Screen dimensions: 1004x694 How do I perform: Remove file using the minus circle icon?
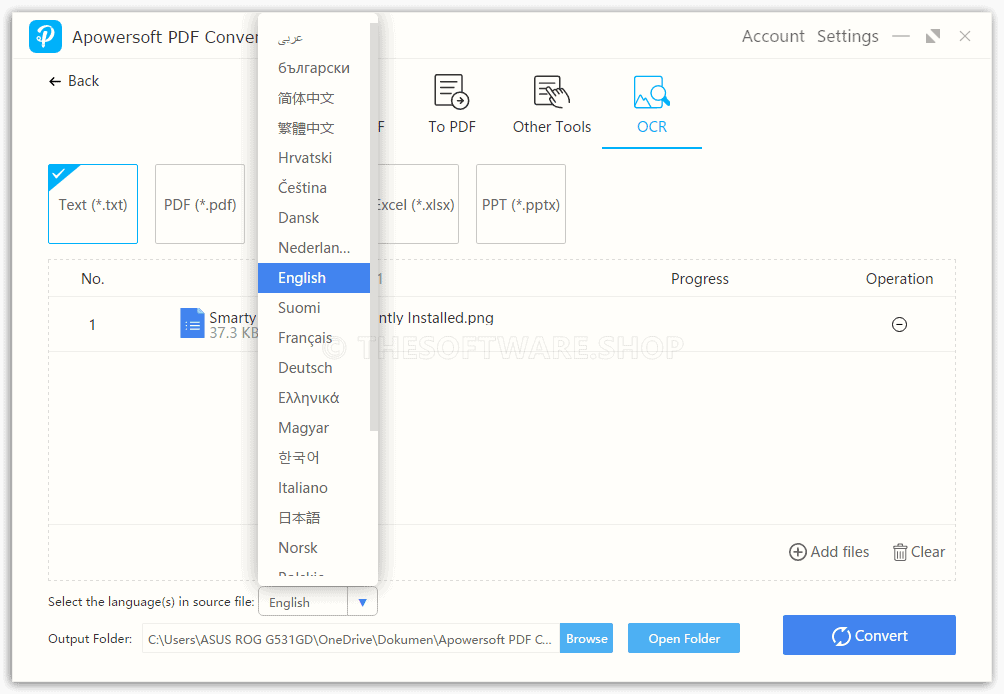(899, 325)
